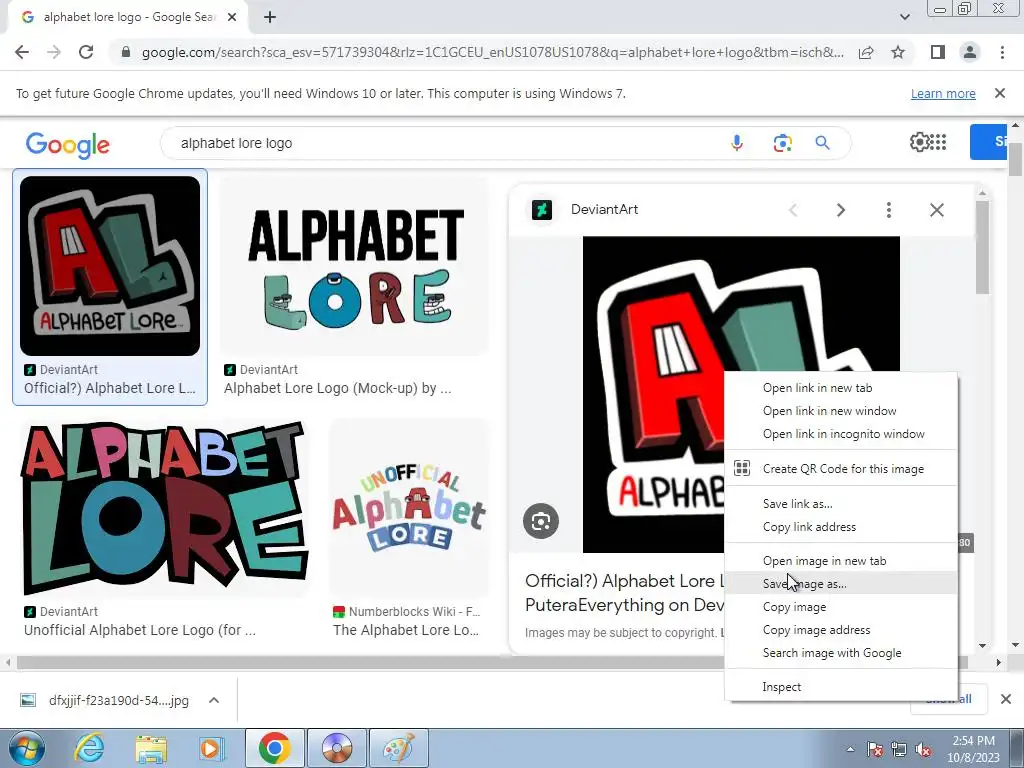
Task: Show next image in preview panel
Action: tap(840, 210)
